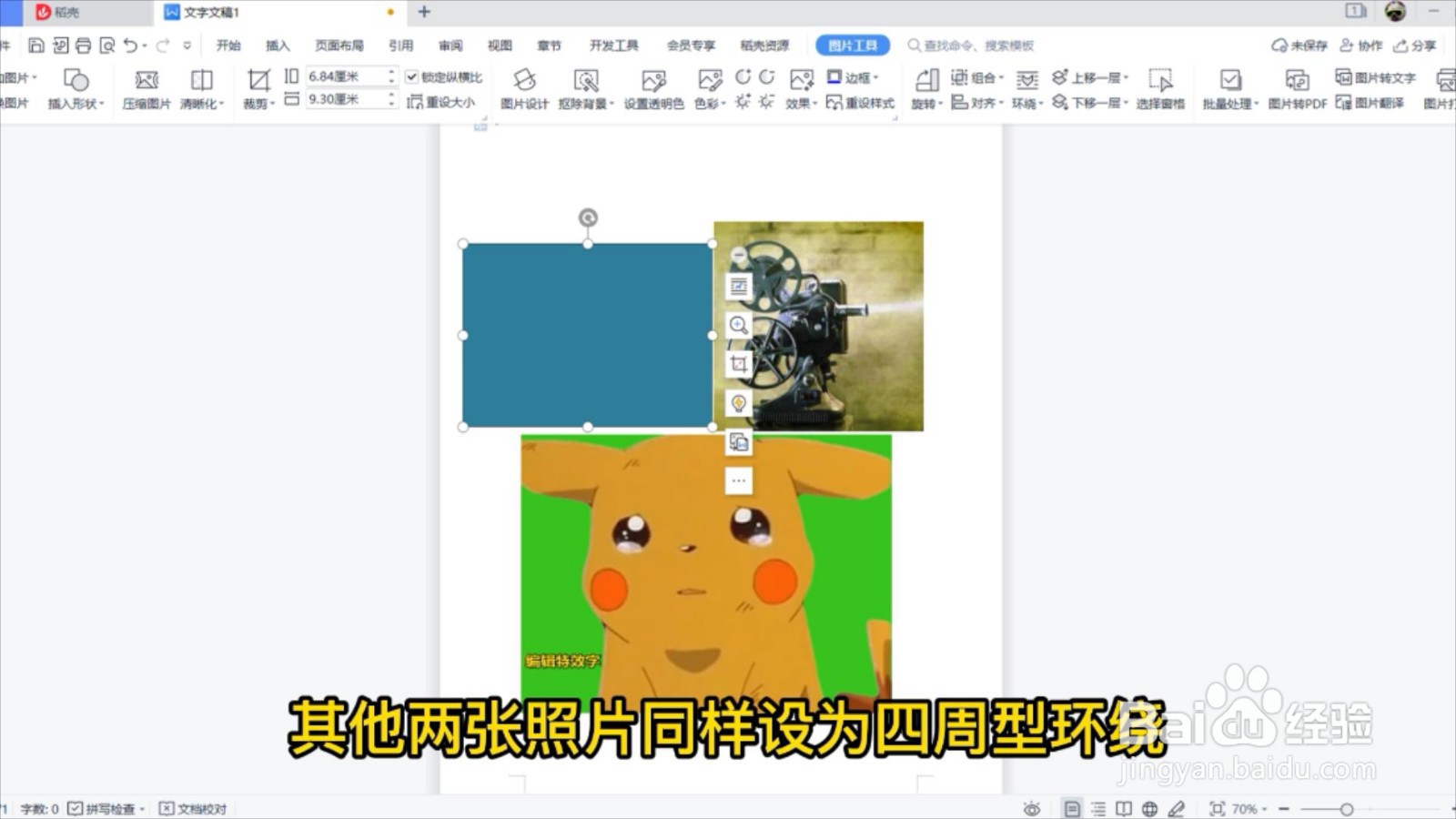Click the three-dots more icon in floating toolbar
1456x819 pixels.
tap(738, 480)
